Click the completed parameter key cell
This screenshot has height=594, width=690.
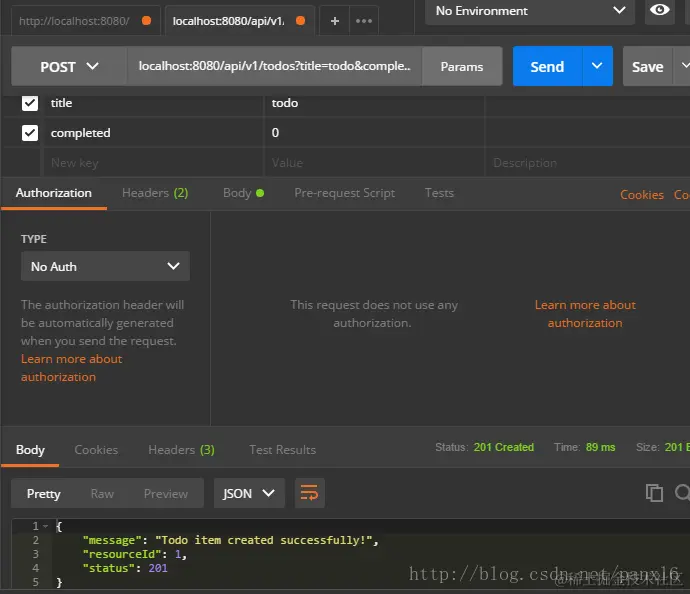[x=154, y=133]
